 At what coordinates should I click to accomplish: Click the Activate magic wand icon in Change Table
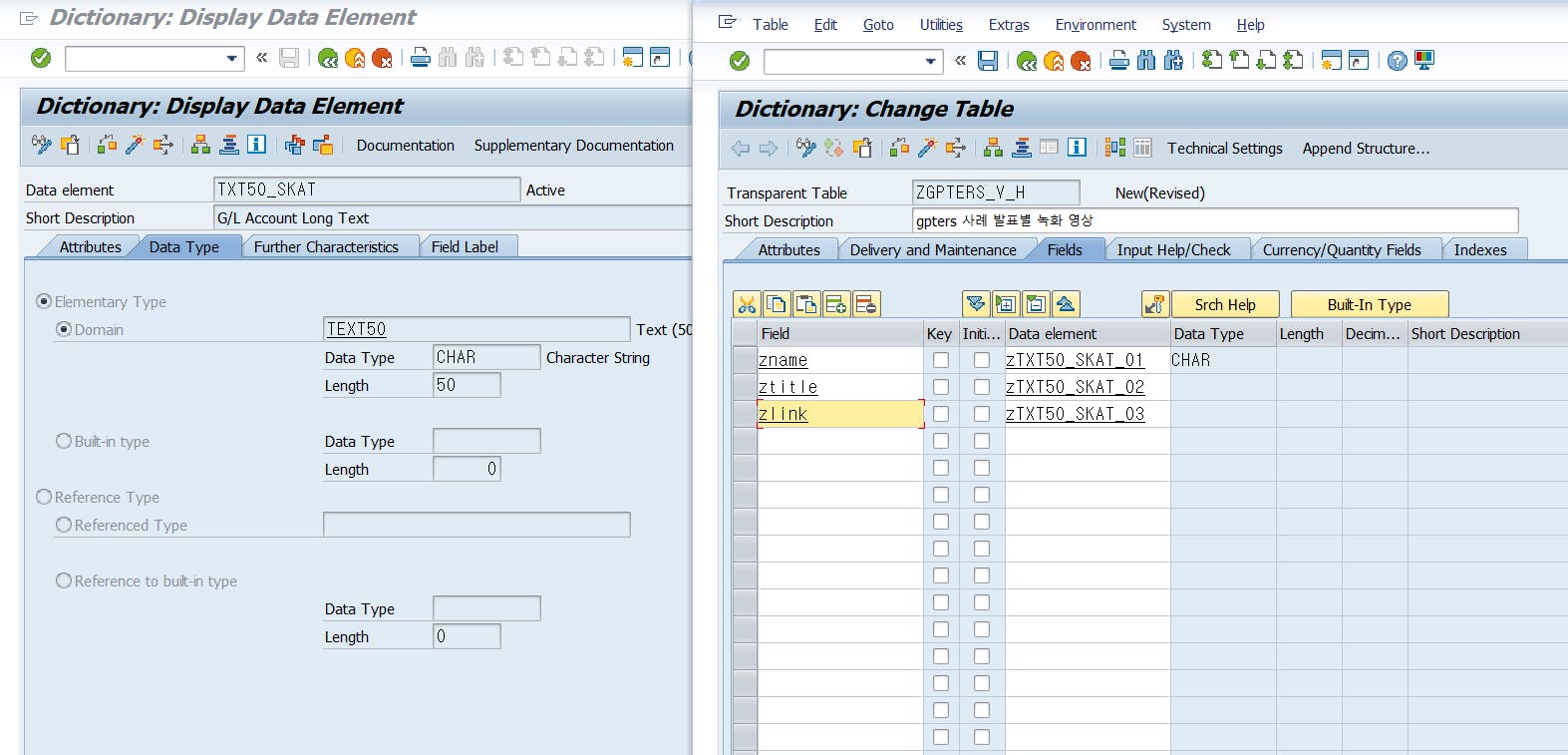pyautogui.click(x=927, y=149)
